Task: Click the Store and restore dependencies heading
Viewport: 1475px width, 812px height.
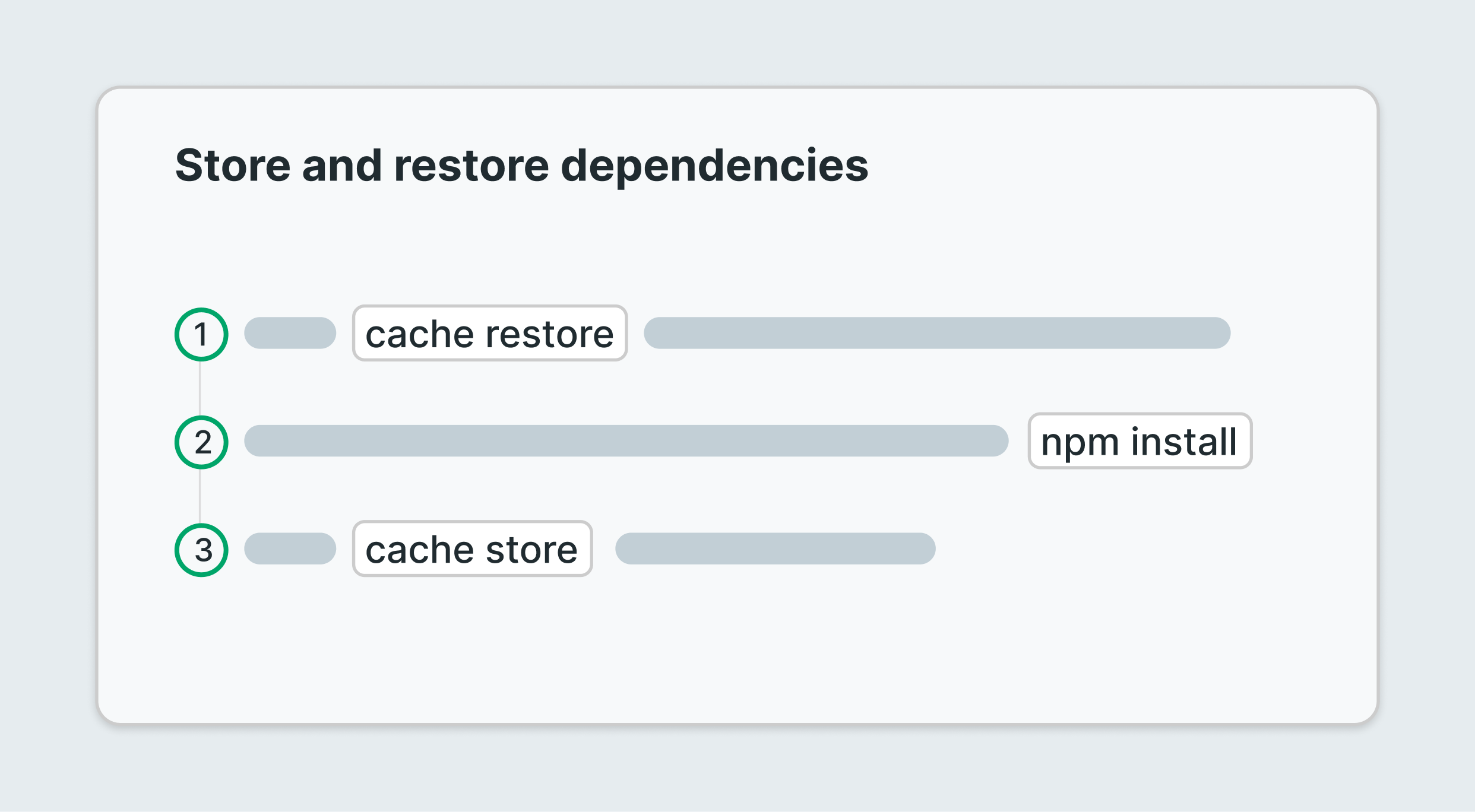Action: pyautogui.click(x=522, y=166)
